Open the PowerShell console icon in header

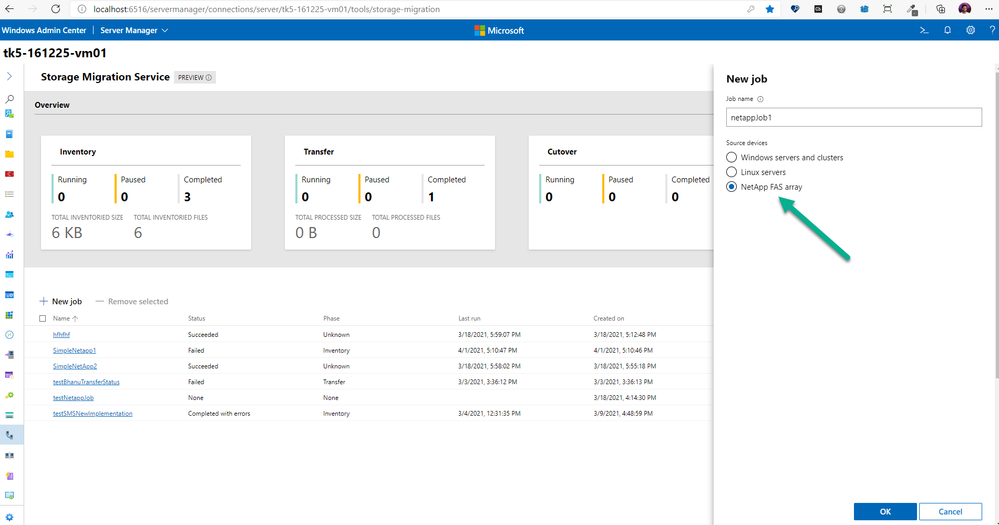tap(924, 30)
